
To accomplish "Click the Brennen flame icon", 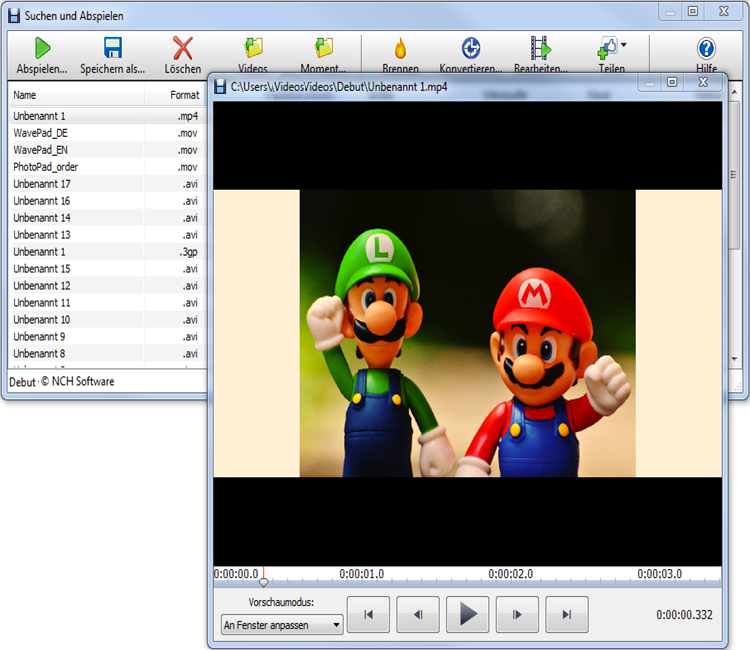I will point(400,48).
